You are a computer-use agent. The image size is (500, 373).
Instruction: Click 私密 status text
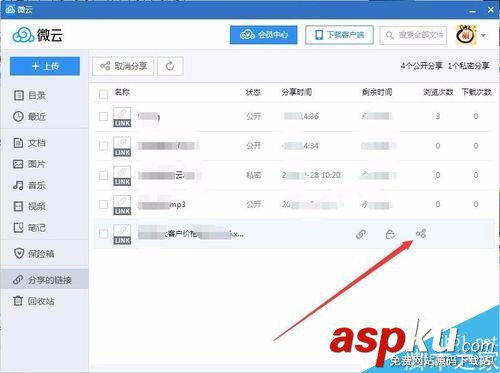point(253,175)
